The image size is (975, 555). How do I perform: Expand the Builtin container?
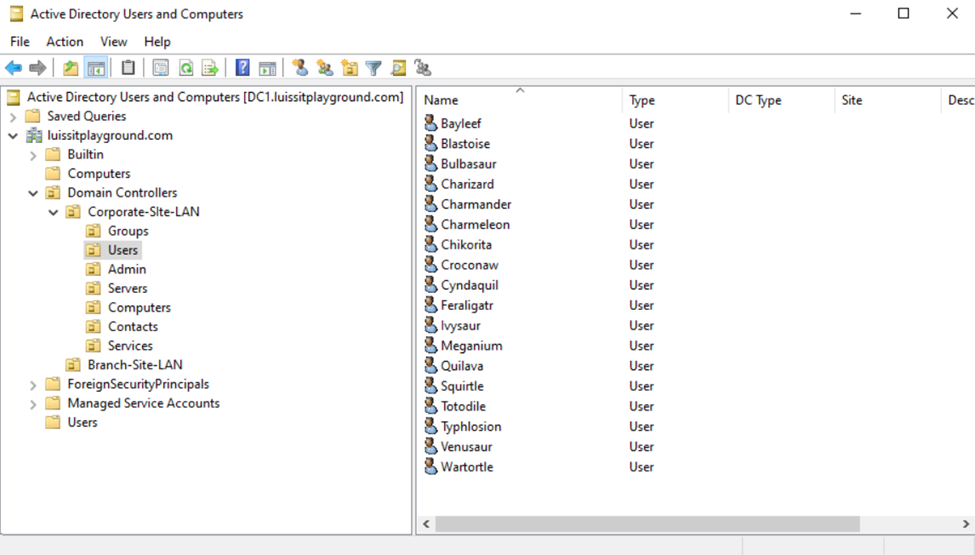33,155
